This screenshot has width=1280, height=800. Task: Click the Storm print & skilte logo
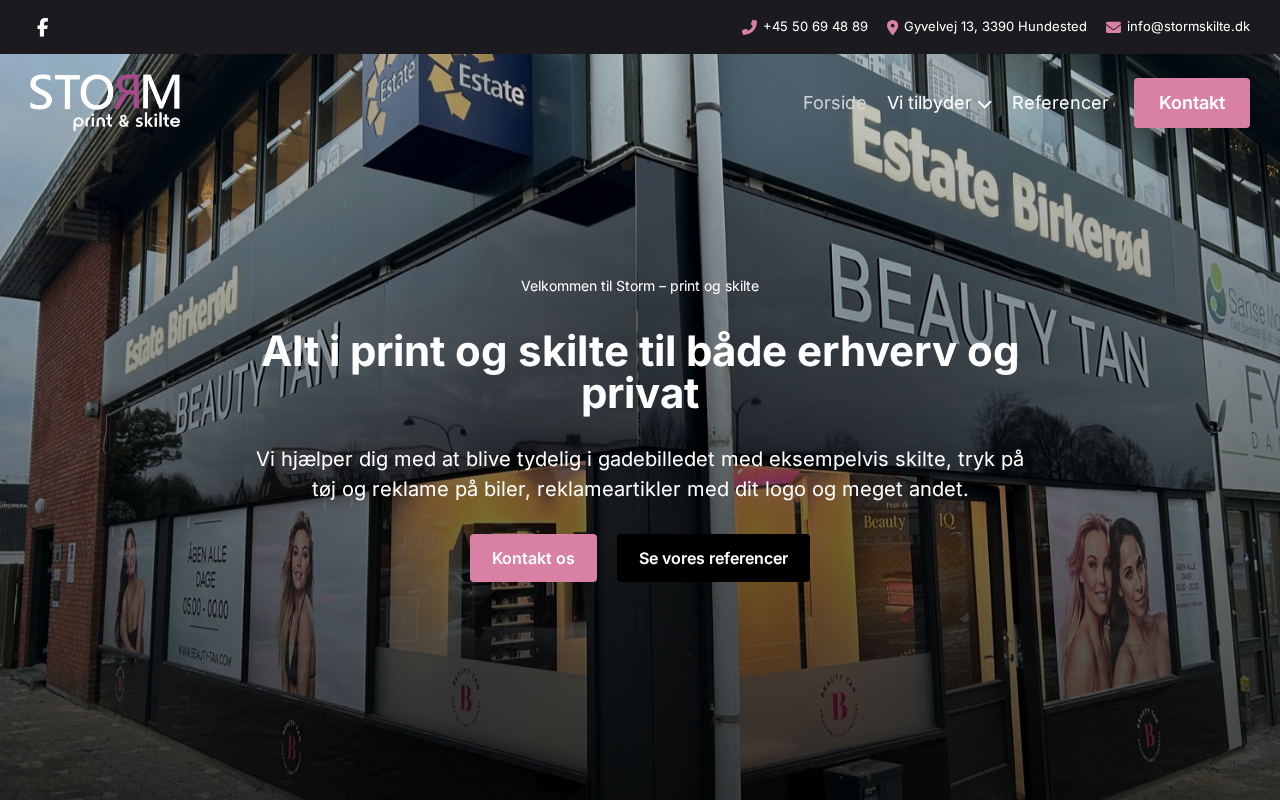click(x=105, y=102)
